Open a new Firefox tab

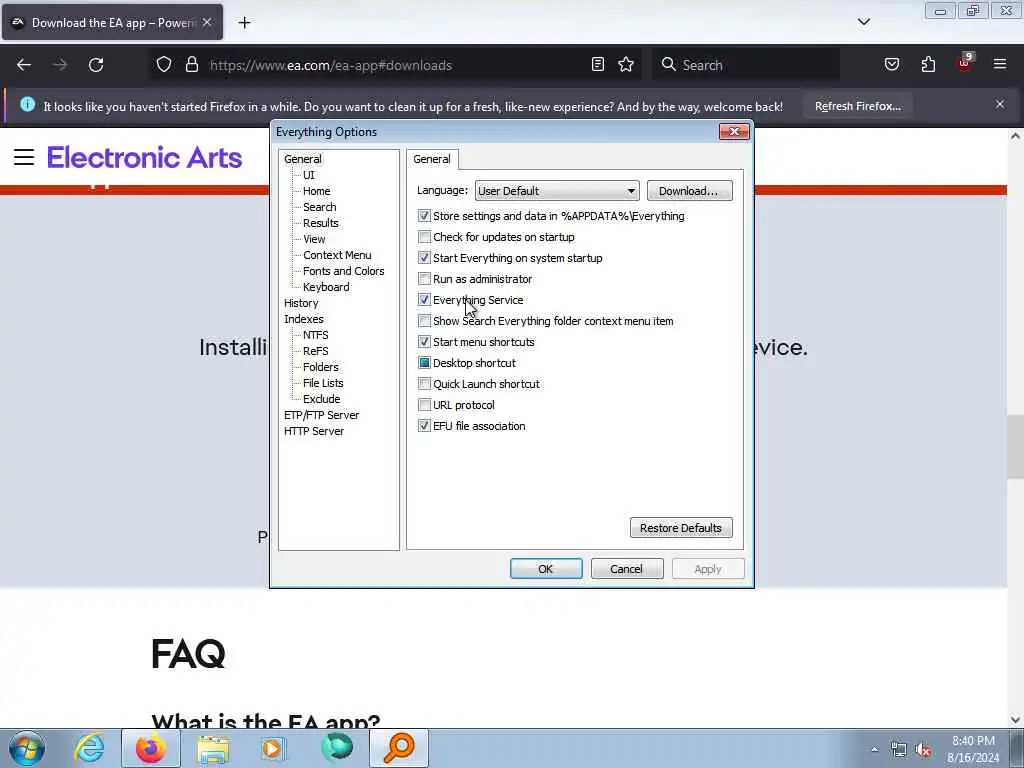[244, 23]
